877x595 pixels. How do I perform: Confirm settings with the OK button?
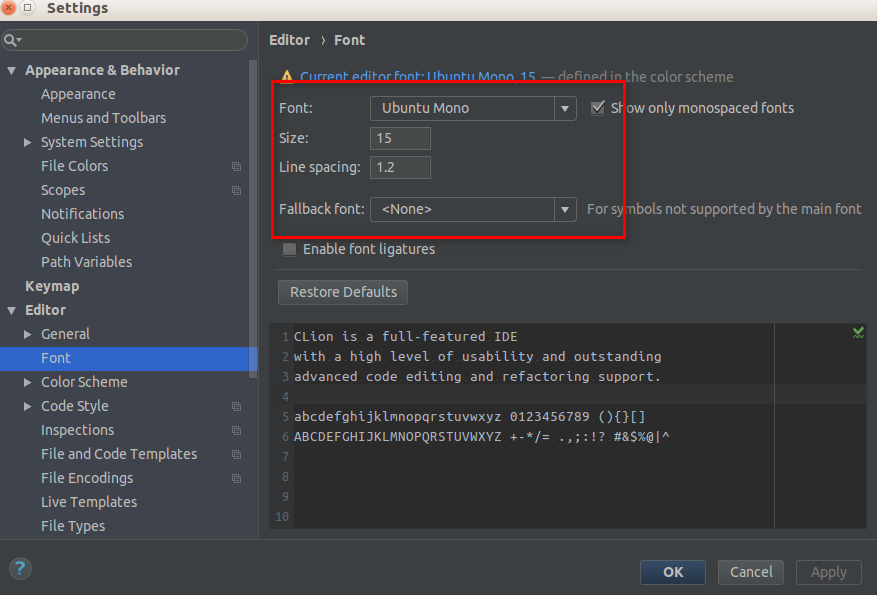tap(673, 572)
